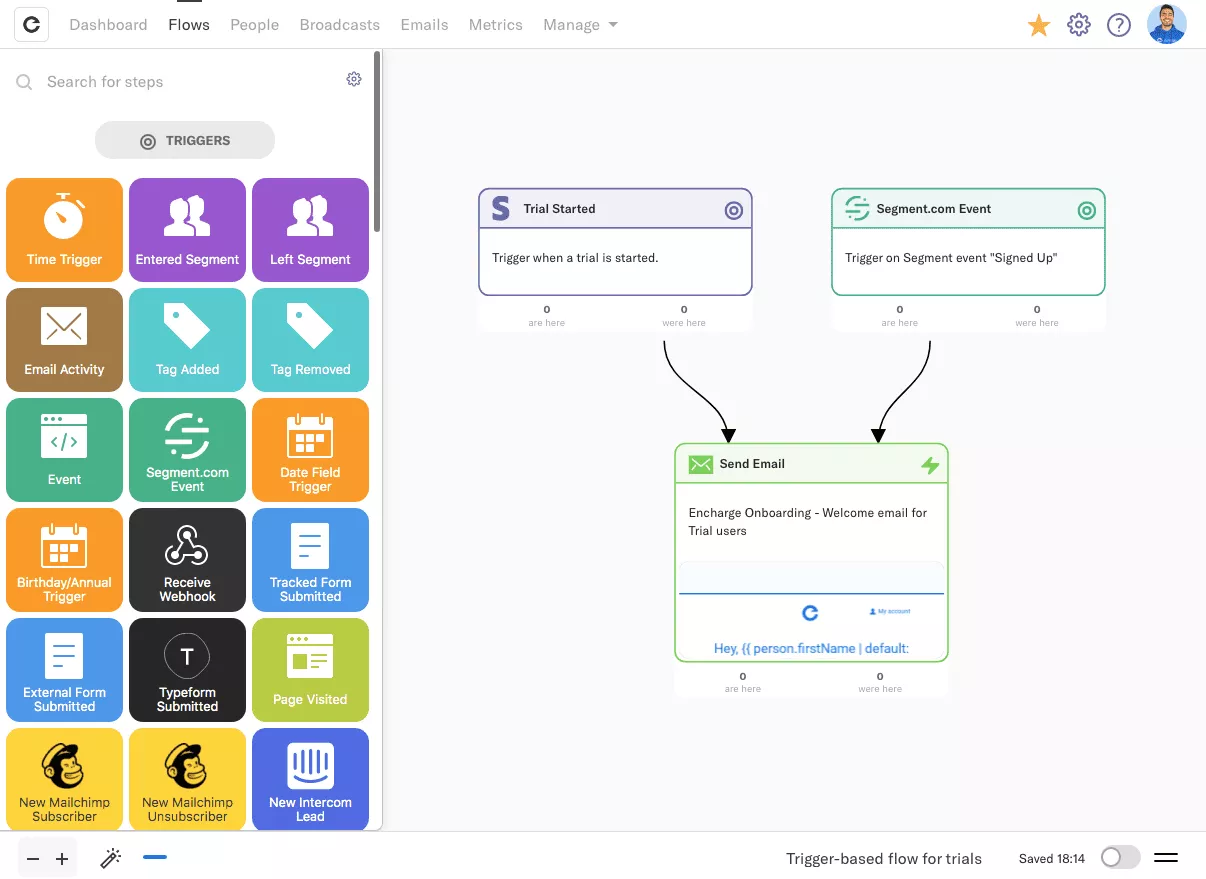Choose the Segment.com Event tile in sidebar

click(x=187, y=450)
